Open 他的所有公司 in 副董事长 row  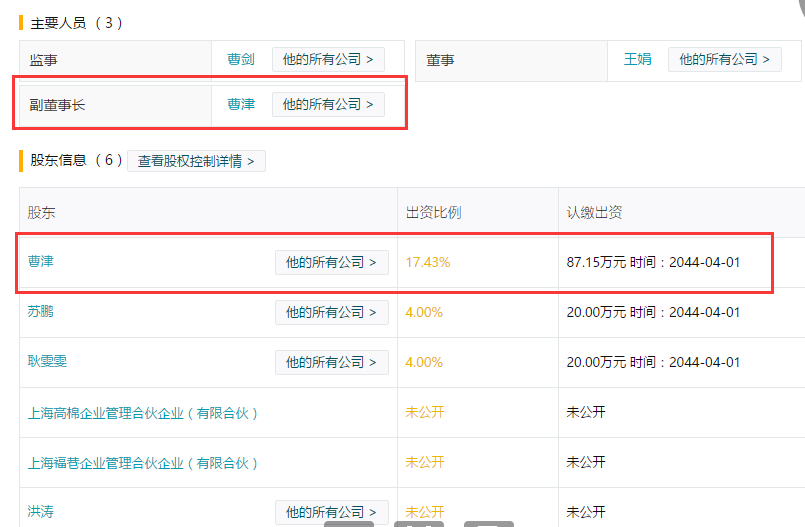328,104
